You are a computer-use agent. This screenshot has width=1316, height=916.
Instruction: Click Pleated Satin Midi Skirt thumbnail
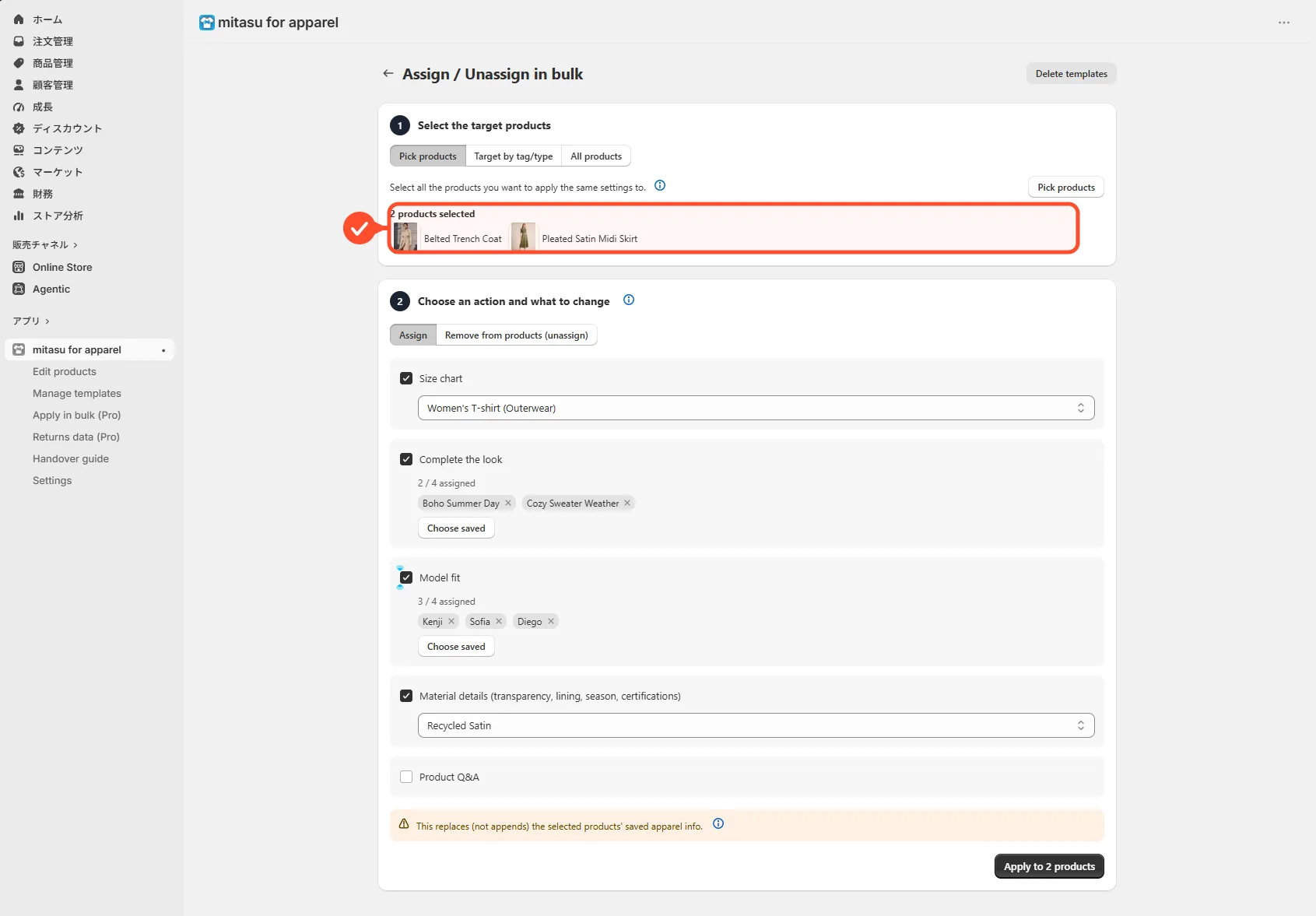(x=524, y=237)
